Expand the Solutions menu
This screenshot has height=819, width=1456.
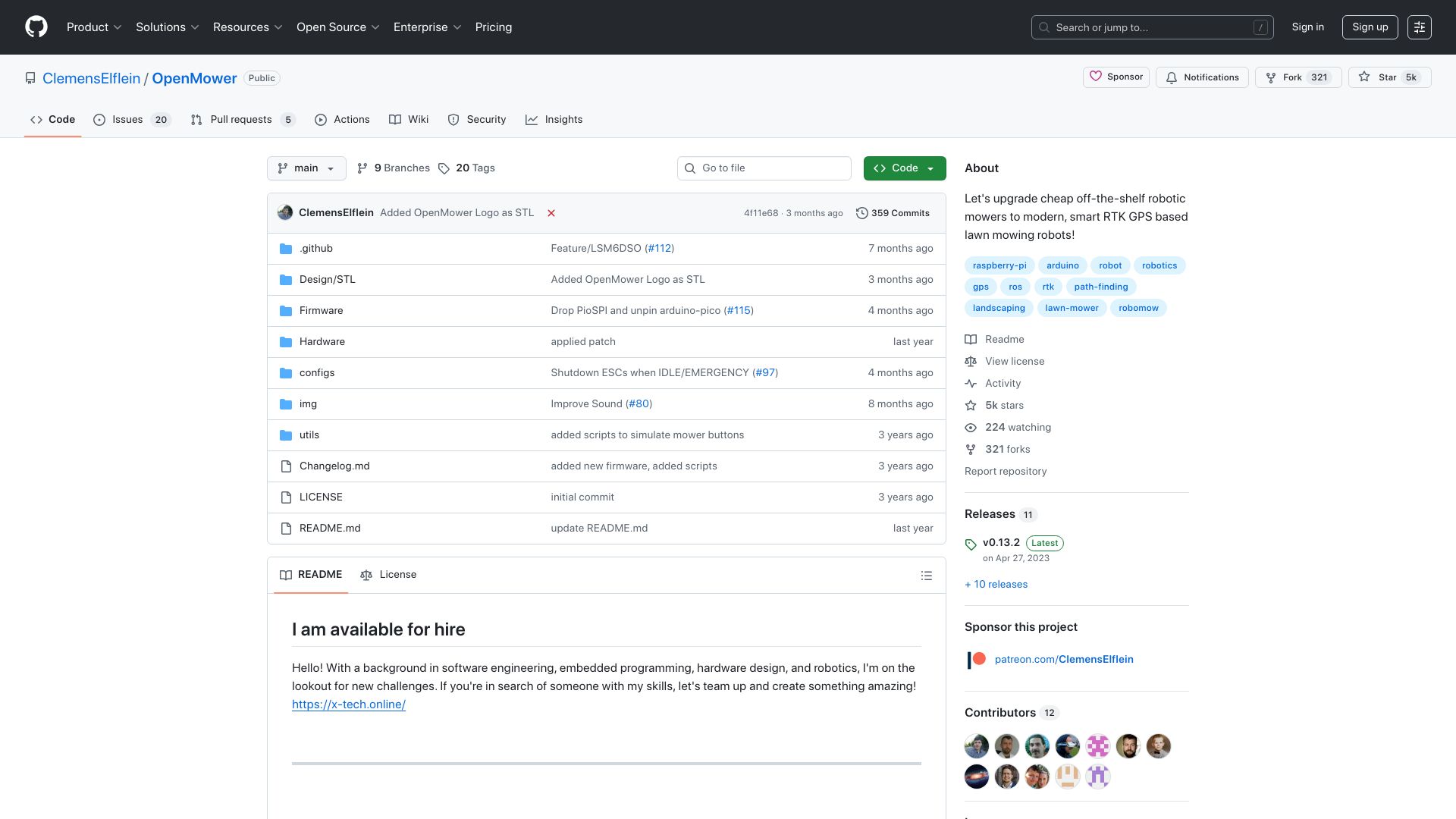click(x=168, y=27)
